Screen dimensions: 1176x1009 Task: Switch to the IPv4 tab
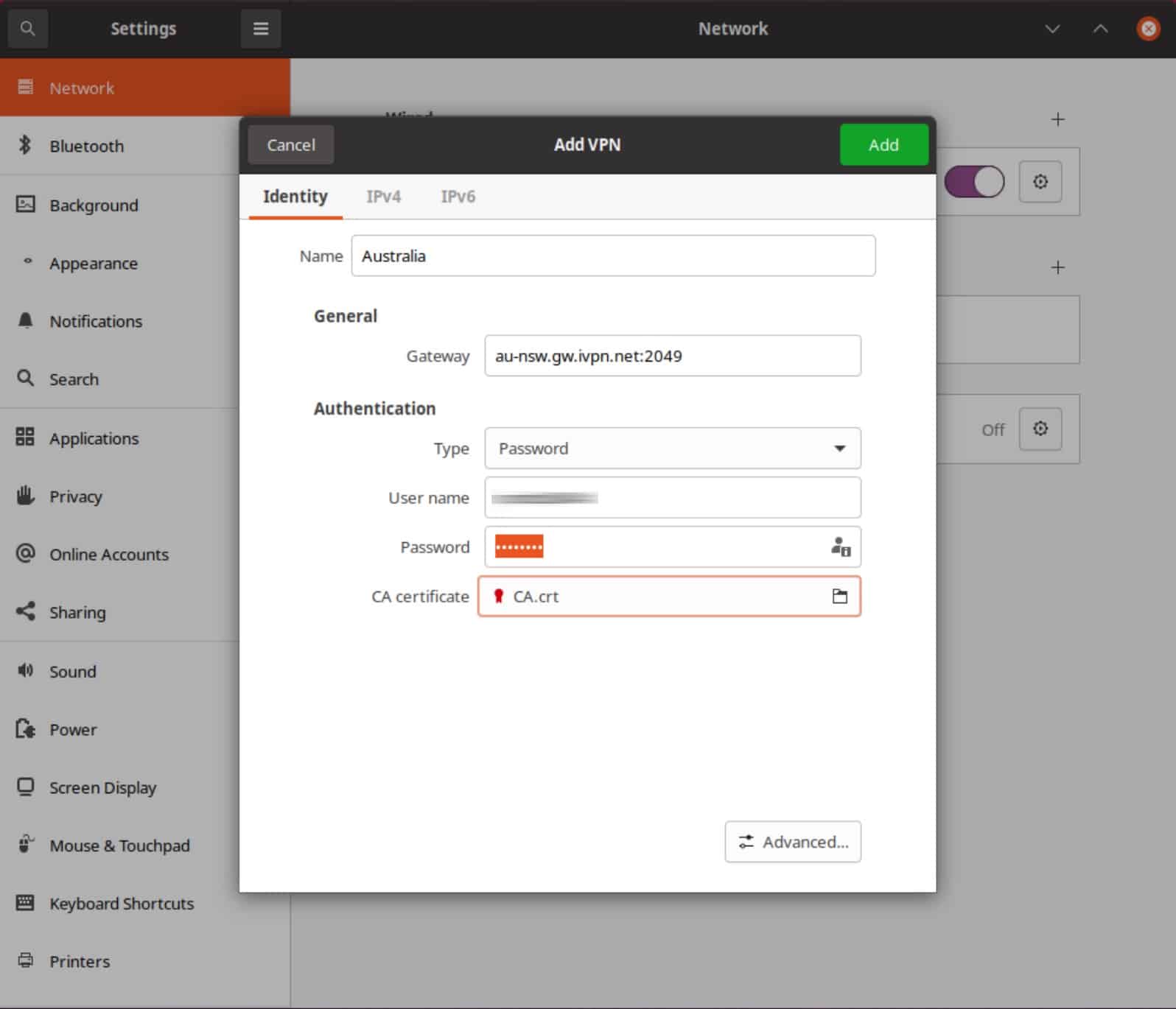383,197
